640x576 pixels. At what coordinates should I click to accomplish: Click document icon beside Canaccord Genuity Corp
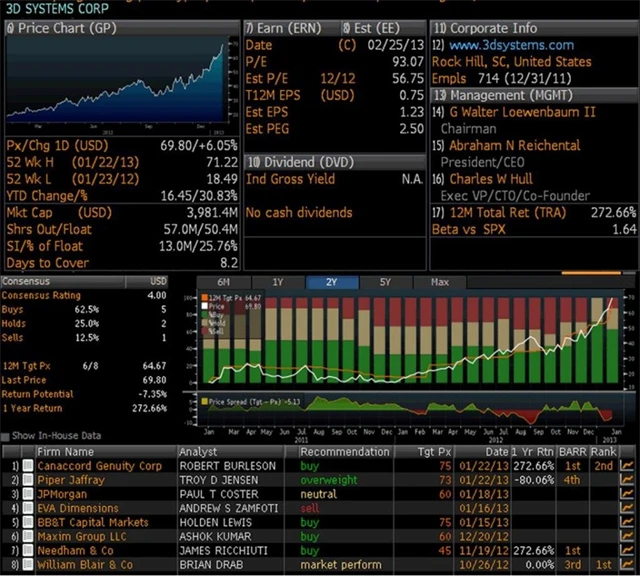pos(28,466)
